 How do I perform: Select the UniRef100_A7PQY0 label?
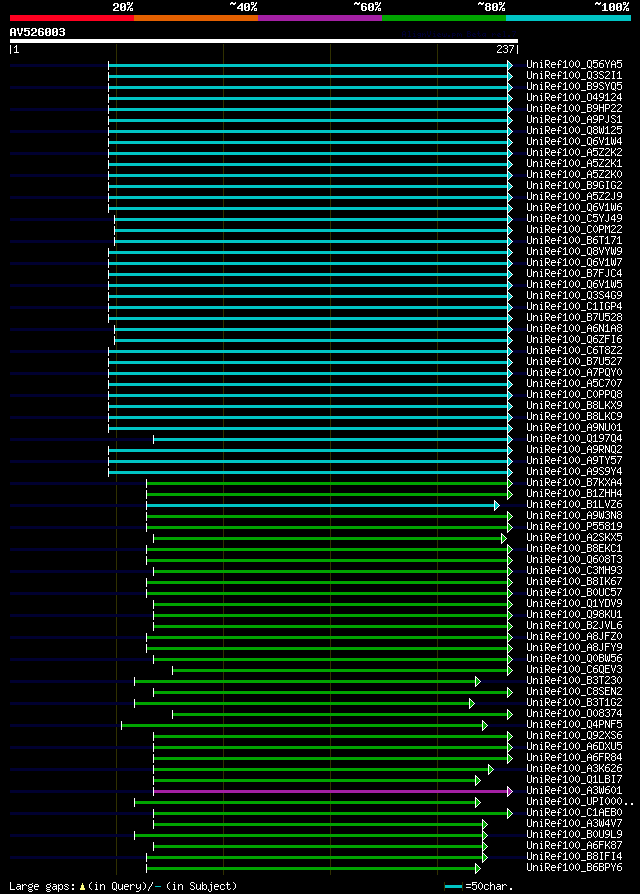pyautogui.click(x=574, y=373)
